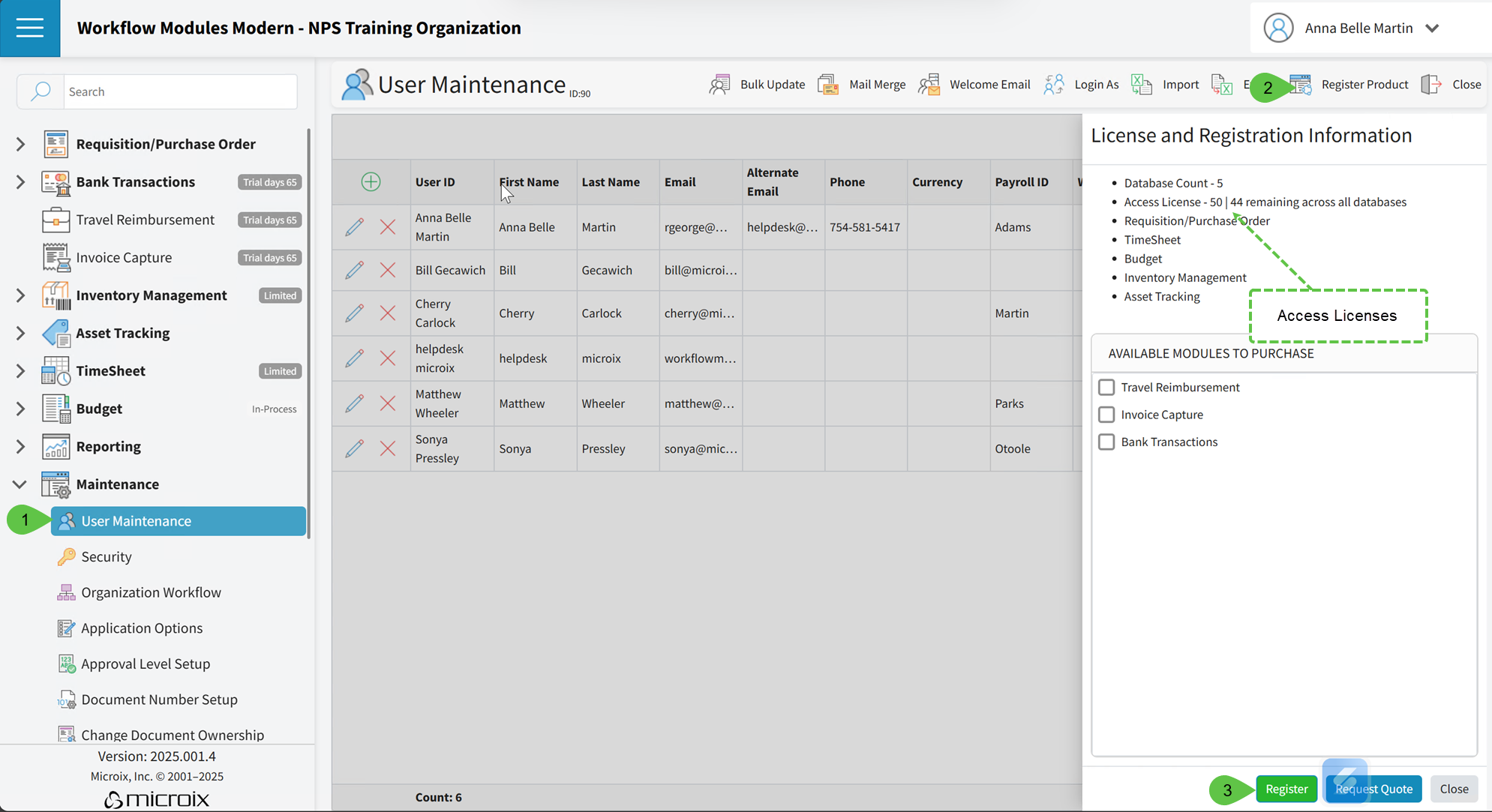Click the Import spreadsheet icon
The image size is (1492, 812).
coord(1142,84)
